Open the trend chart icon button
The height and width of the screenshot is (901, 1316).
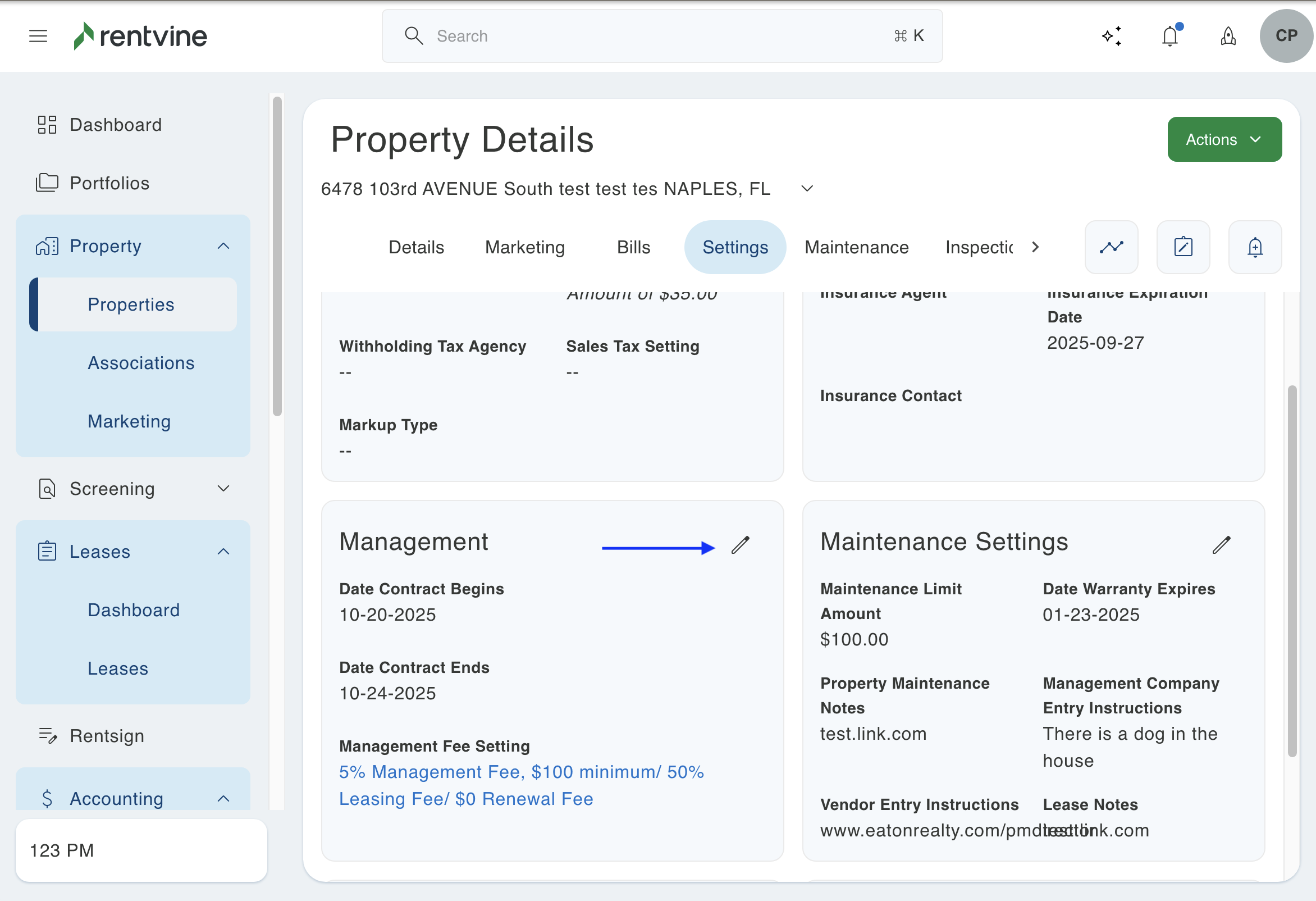click(1111, 247)
